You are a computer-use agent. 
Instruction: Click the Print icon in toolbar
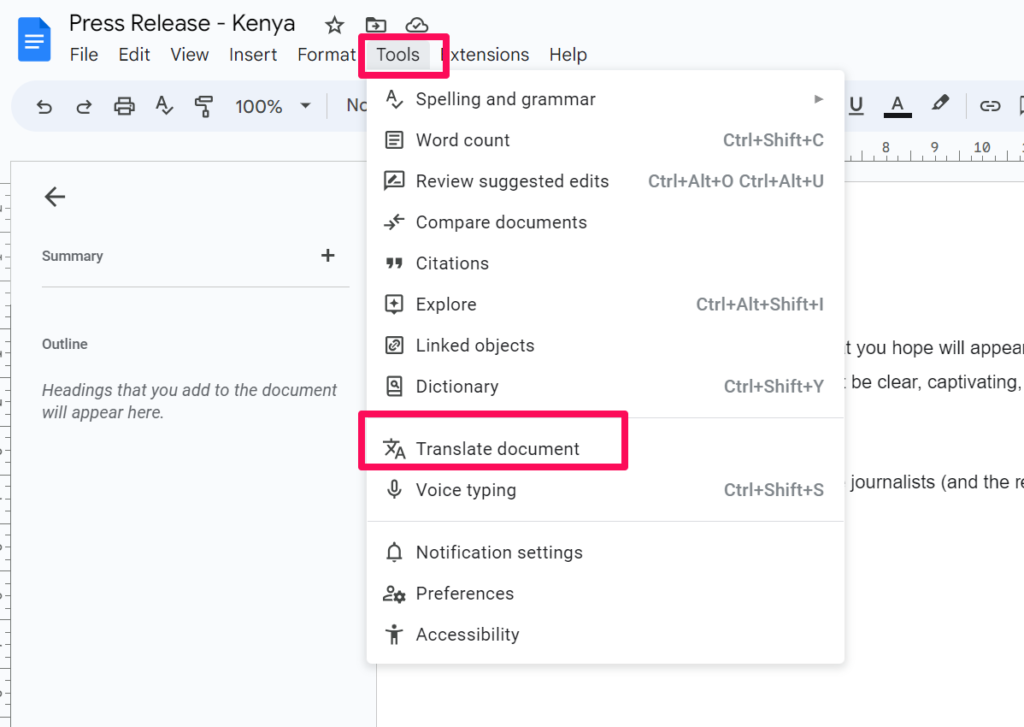tap(124, 106)
